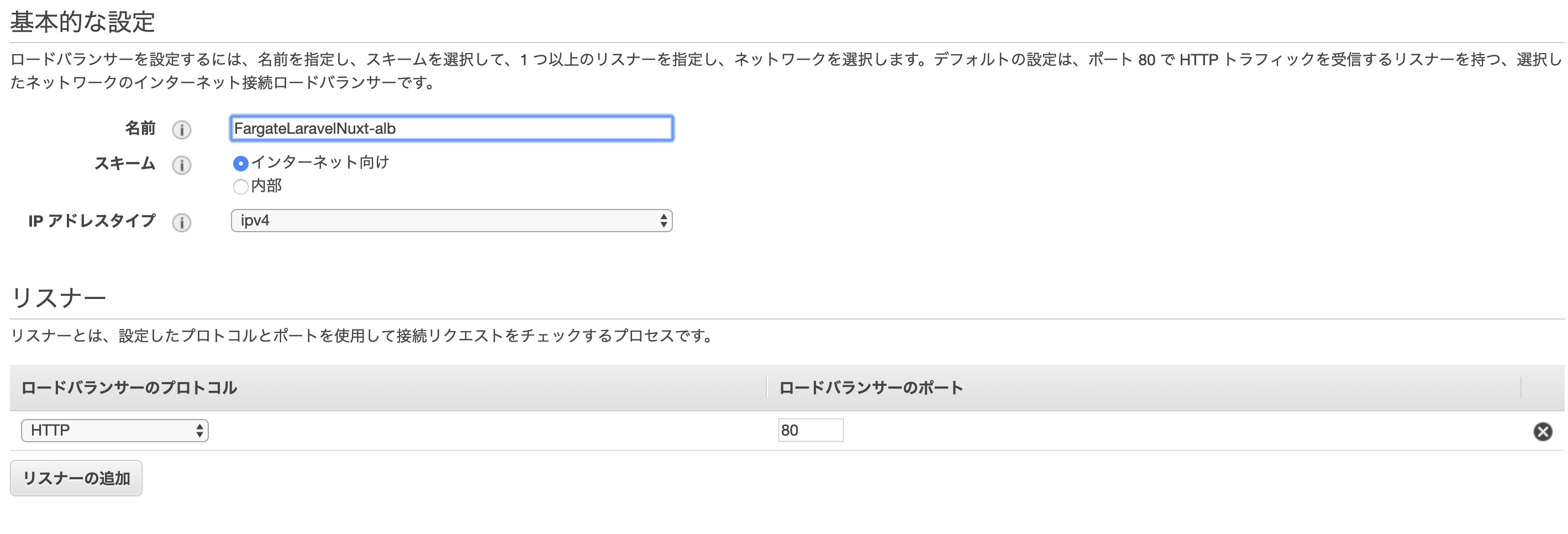Click the 名前 field label

(140, 128)
